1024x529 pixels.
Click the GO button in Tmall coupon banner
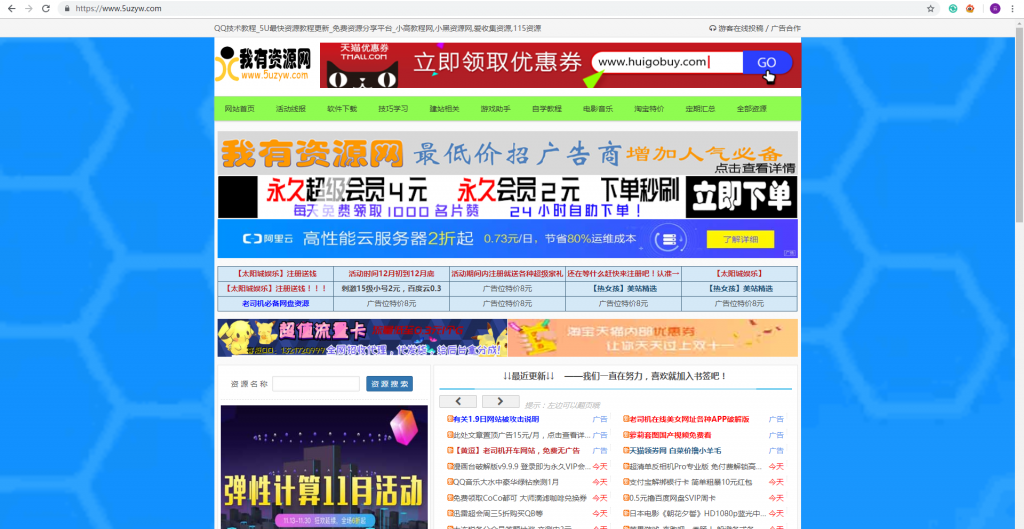[767, 63]
